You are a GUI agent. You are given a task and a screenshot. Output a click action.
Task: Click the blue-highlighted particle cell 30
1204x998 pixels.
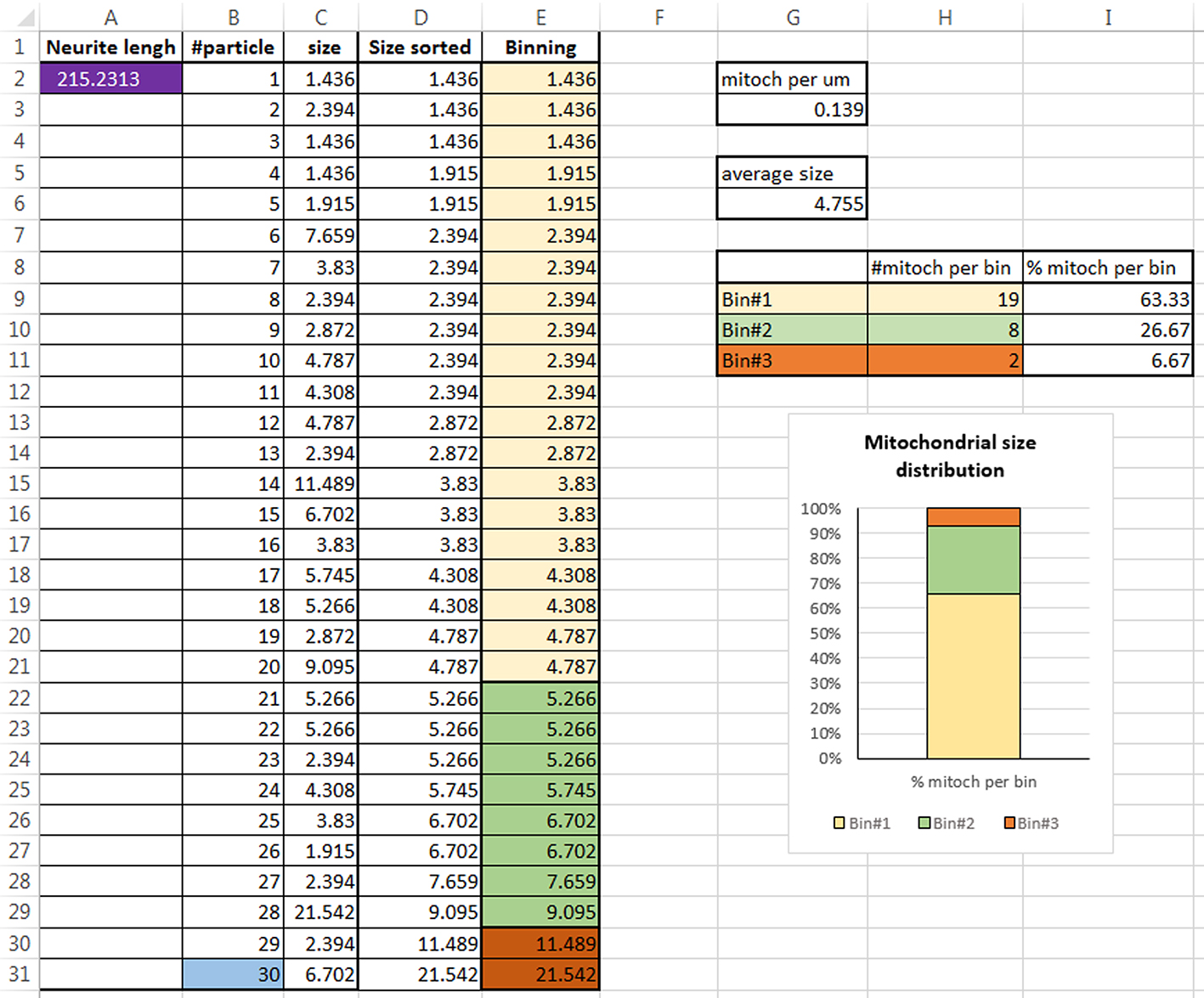coord(233,974)
